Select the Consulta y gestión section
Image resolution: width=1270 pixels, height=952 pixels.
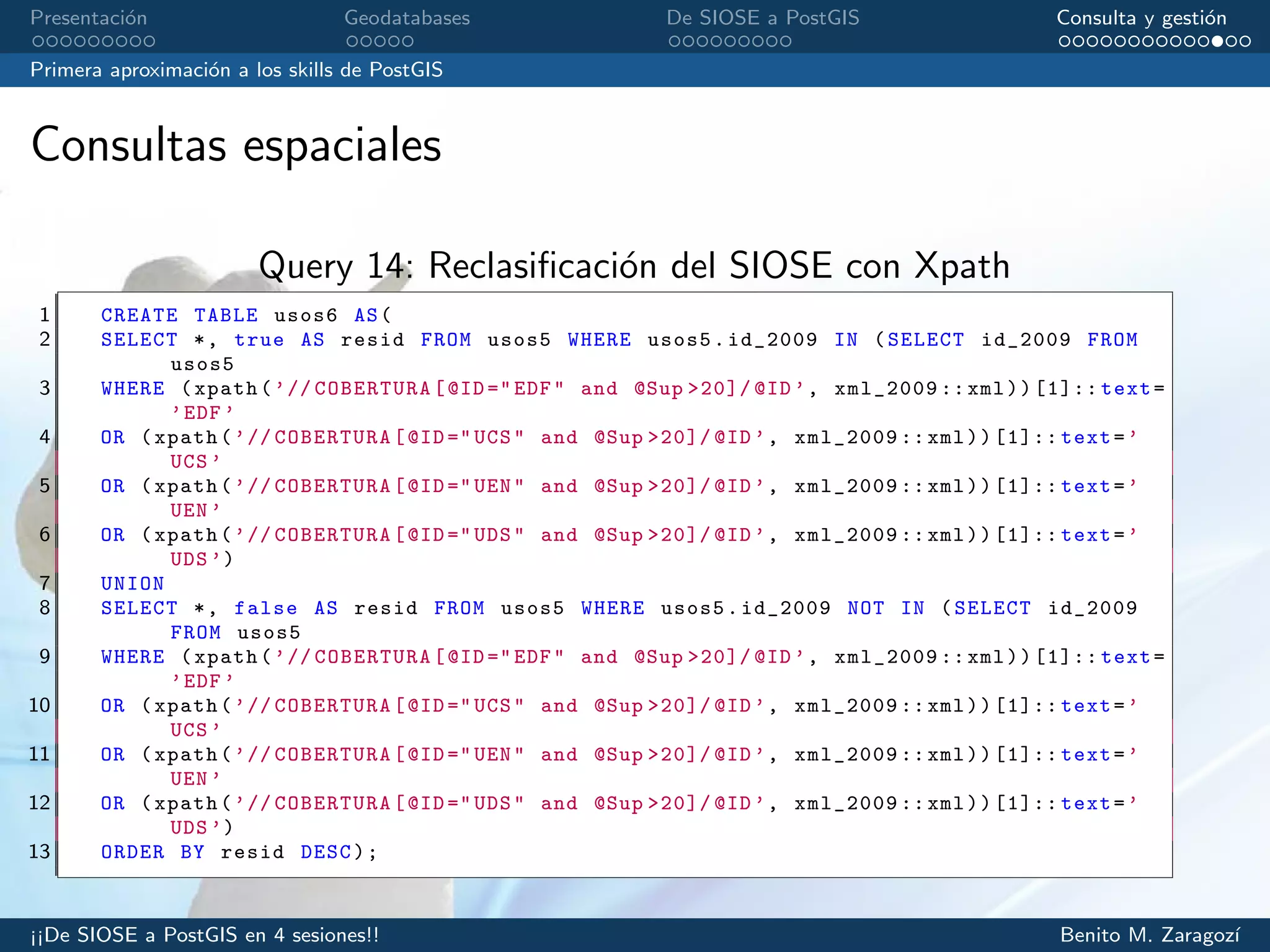1142,18
